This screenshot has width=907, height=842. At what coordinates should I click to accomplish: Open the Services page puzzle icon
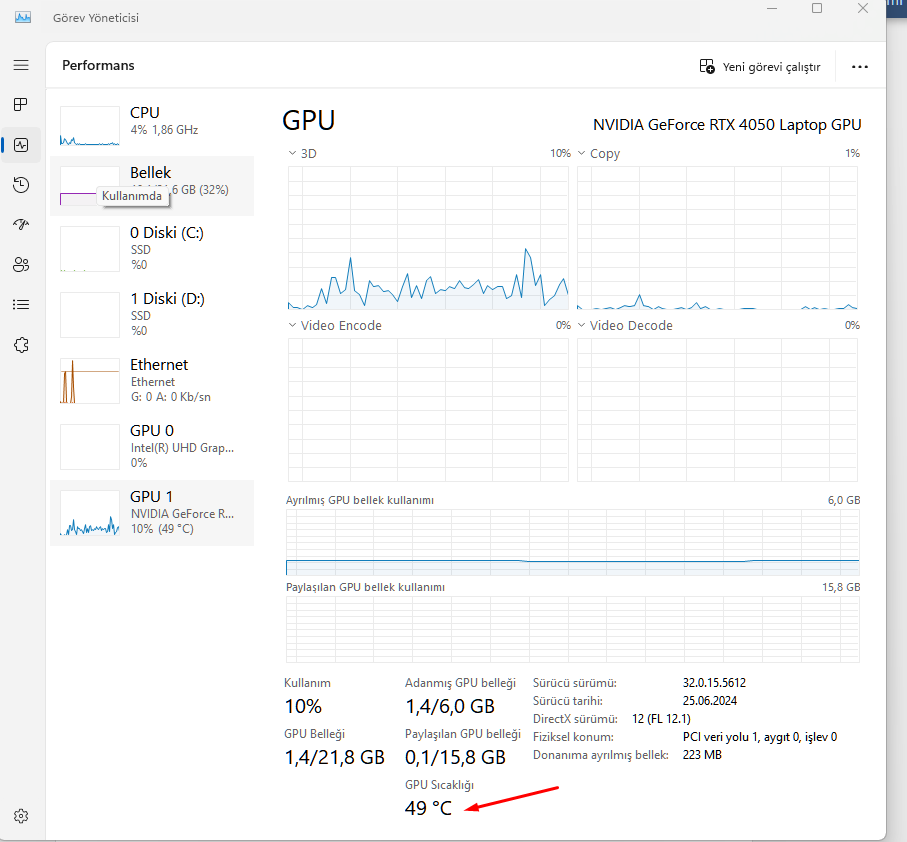coord(21,345)
